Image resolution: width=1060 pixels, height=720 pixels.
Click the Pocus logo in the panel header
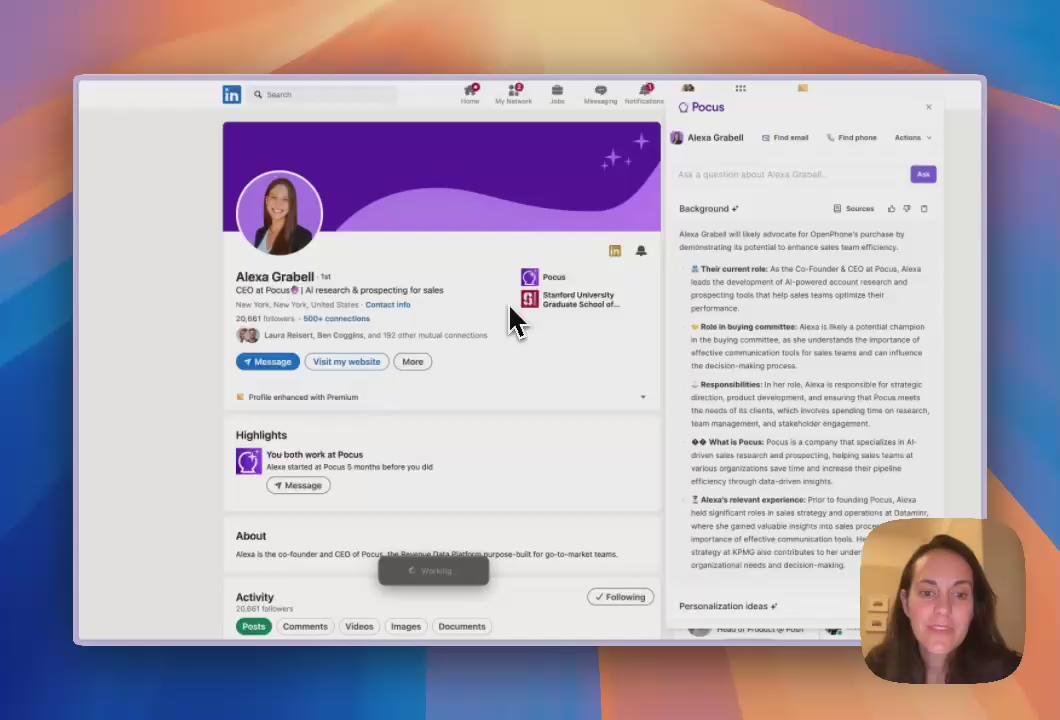click(x=701, y=107)
